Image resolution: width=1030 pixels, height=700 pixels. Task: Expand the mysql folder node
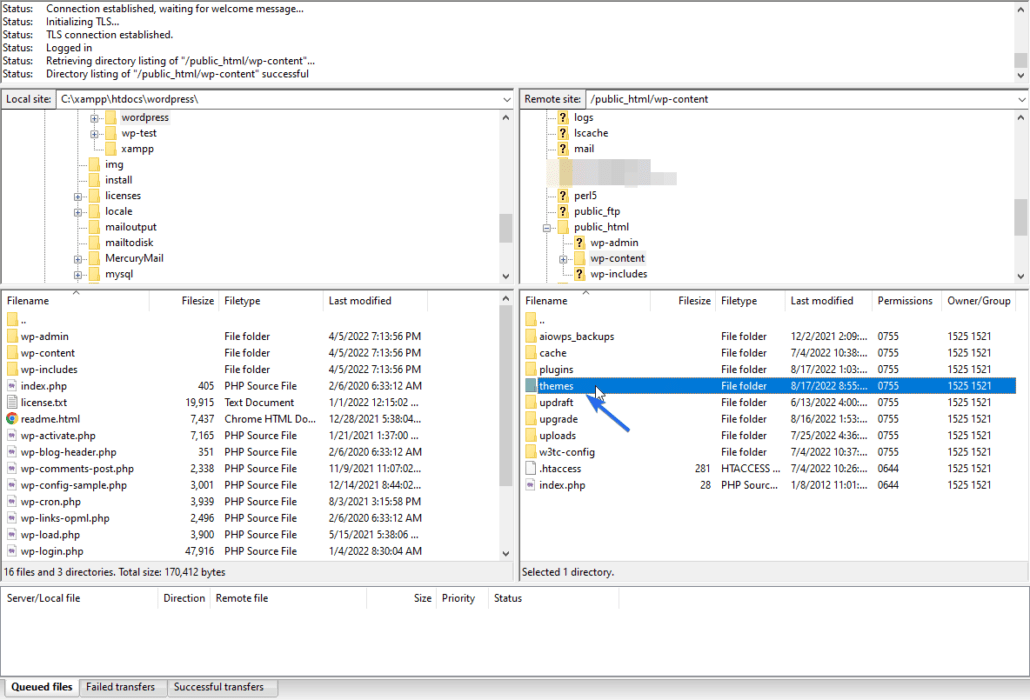(x=78, y=275)
